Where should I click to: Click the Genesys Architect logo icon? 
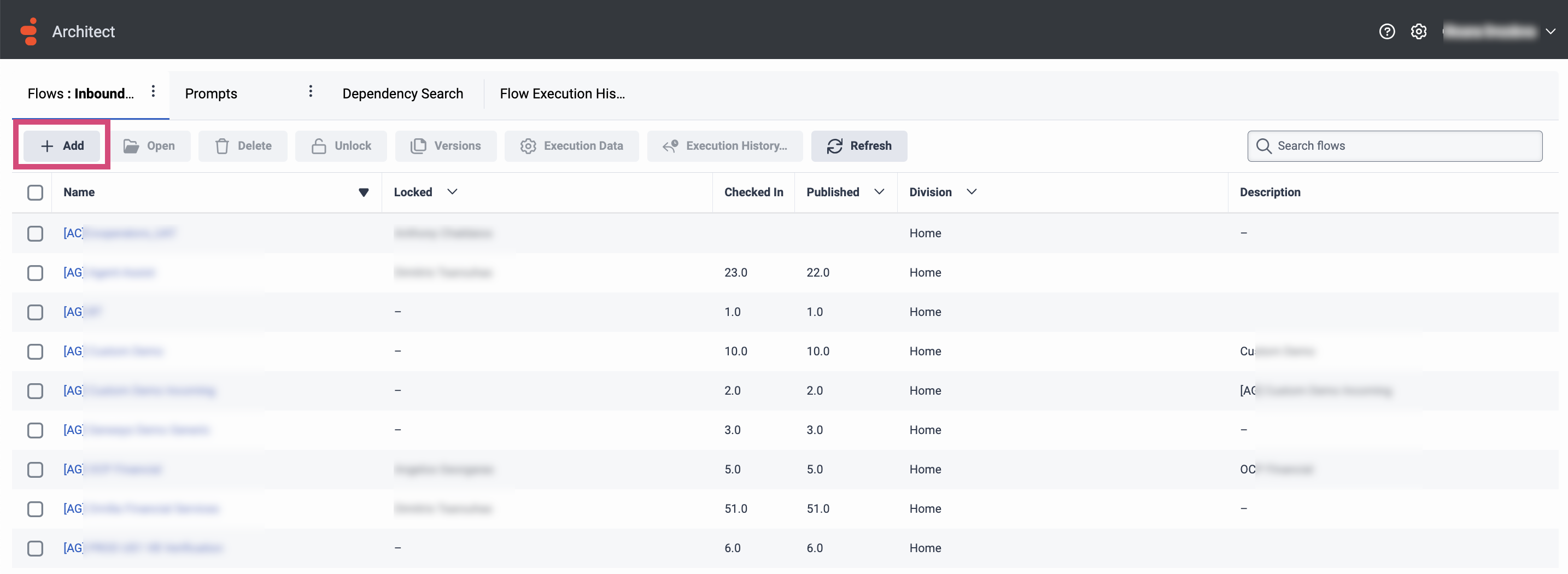(28, 31)
